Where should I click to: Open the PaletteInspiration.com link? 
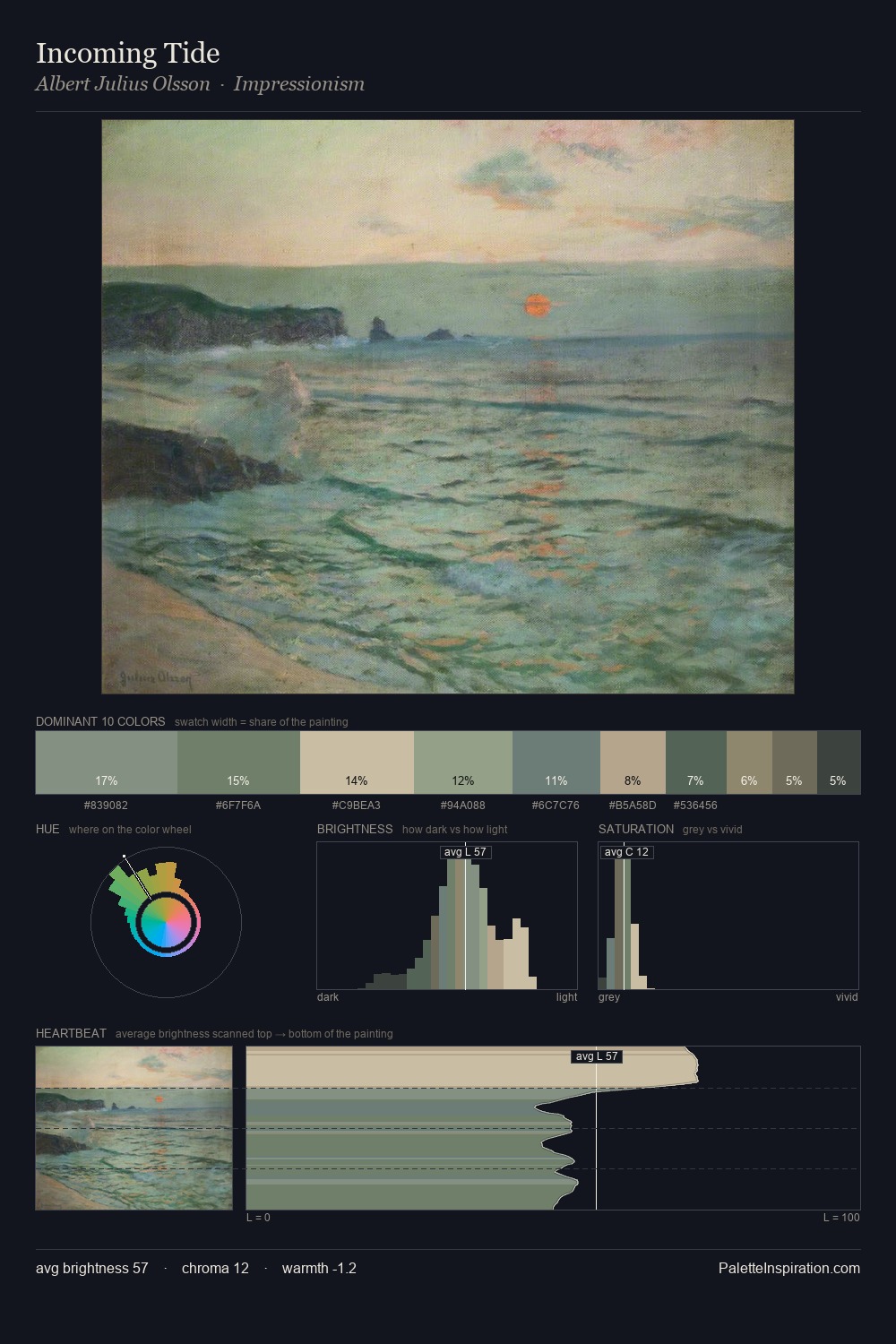(x=789, y=1268)
